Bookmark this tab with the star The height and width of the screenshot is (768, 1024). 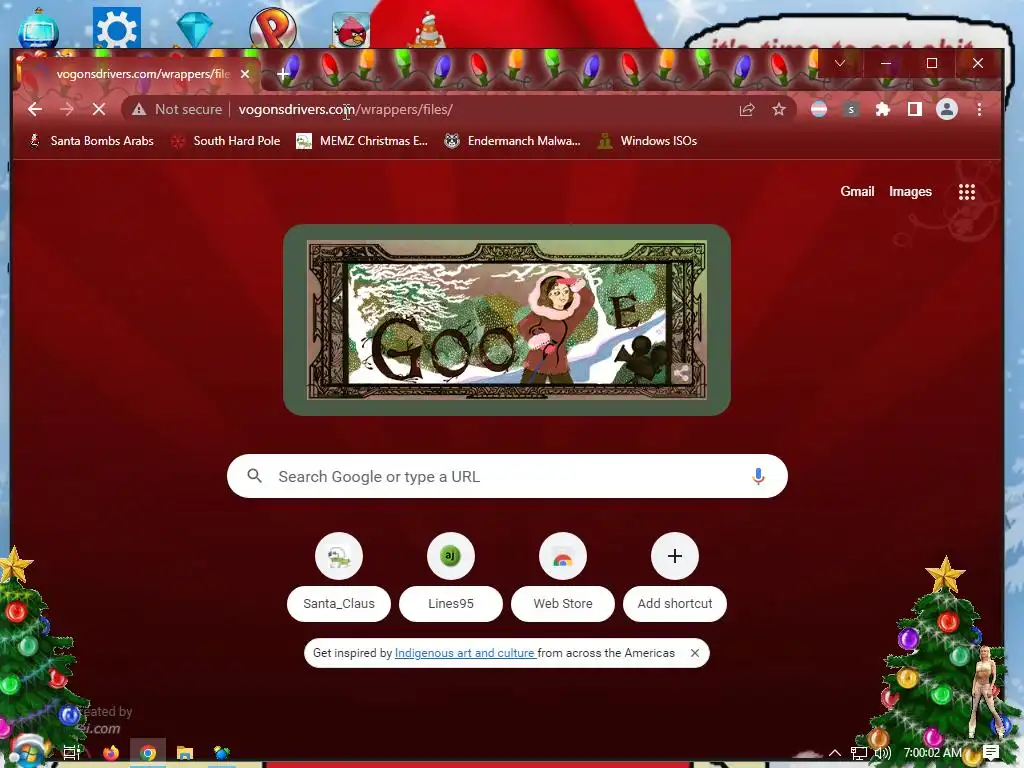tap(778, 110)
